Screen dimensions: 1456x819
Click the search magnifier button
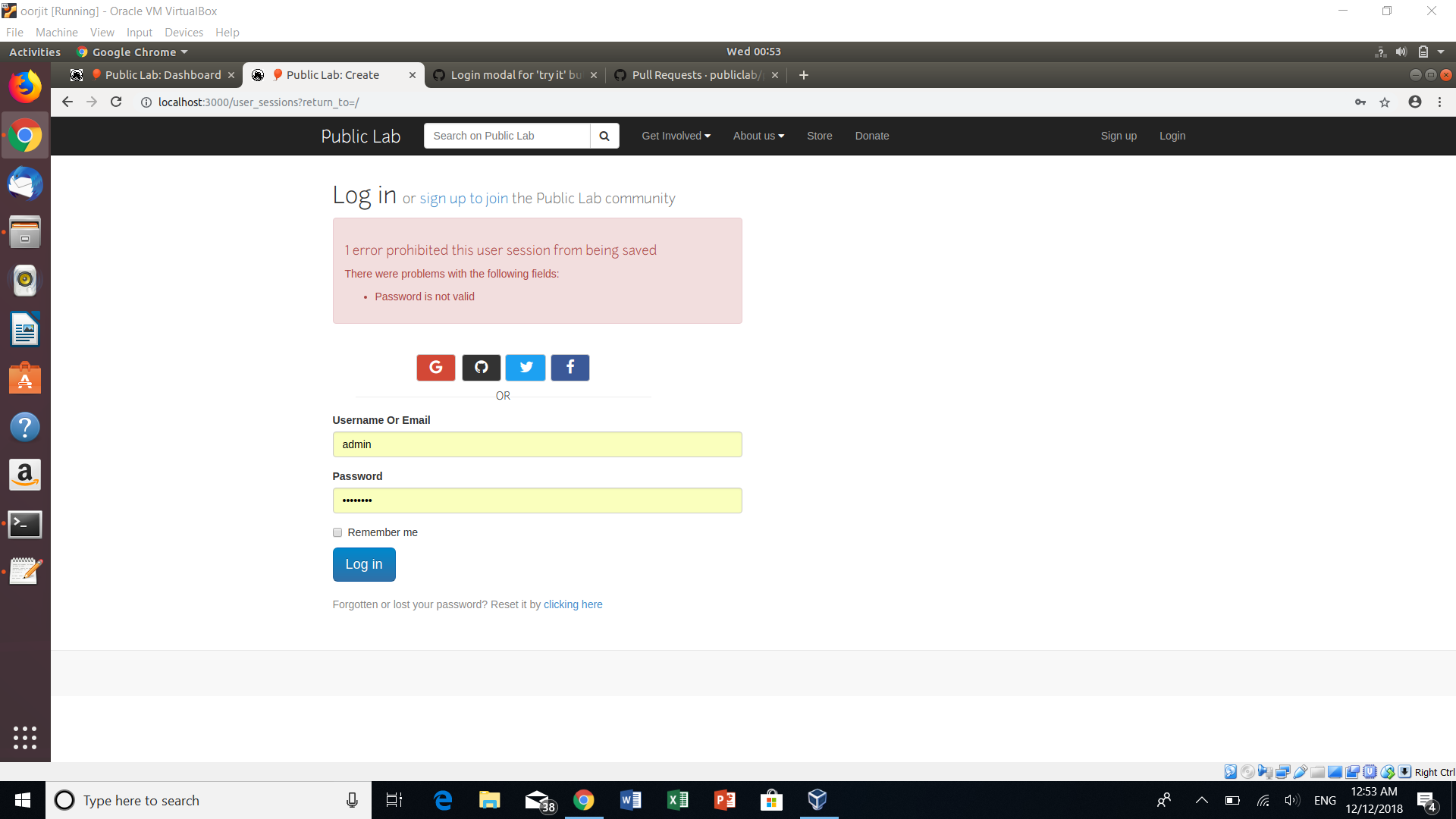click(x=604, y=136)
